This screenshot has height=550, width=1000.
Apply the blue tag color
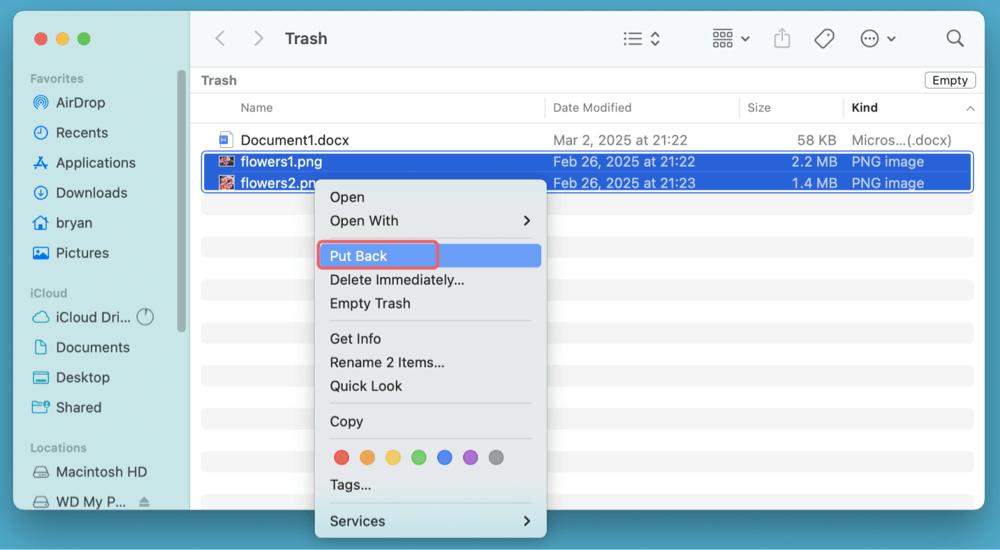point(445,457)
